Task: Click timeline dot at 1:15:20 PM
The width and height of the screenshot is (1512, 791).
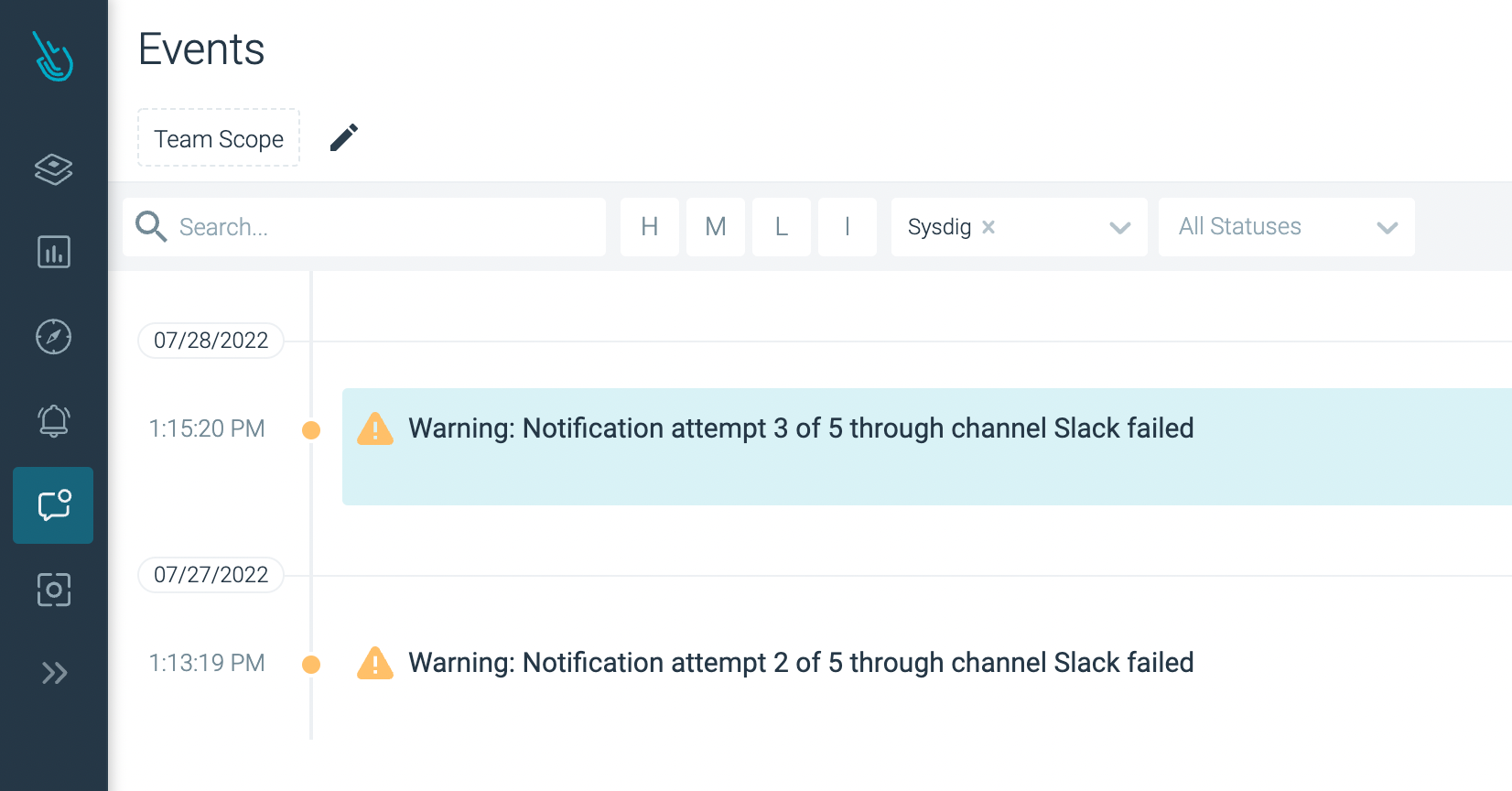Action: point(311,430)
